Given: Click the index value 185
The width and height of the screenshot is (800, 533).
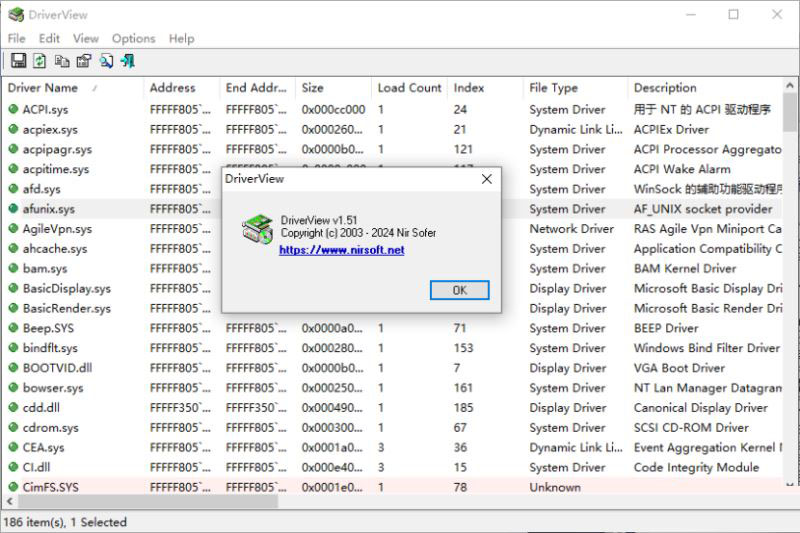Looking at the screenshot, I should (463, 408).
